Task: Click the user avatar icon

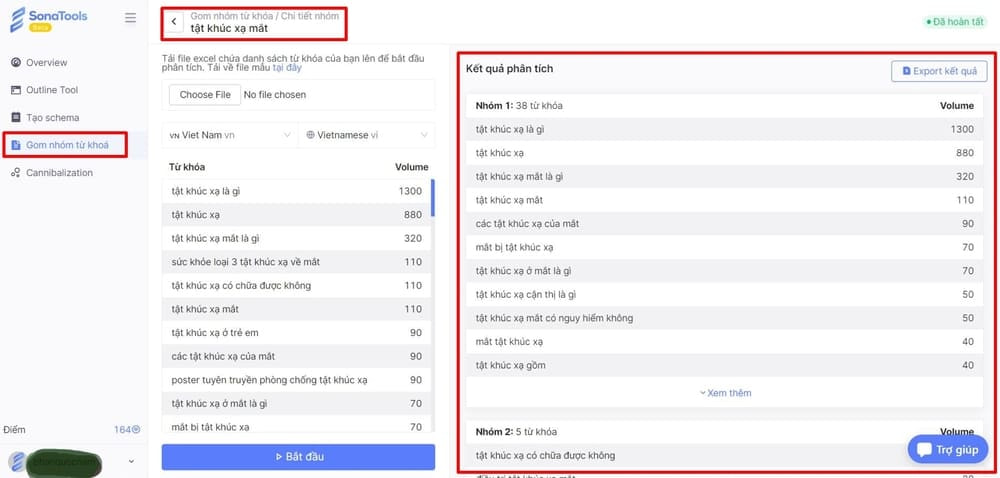Action: 17,461
